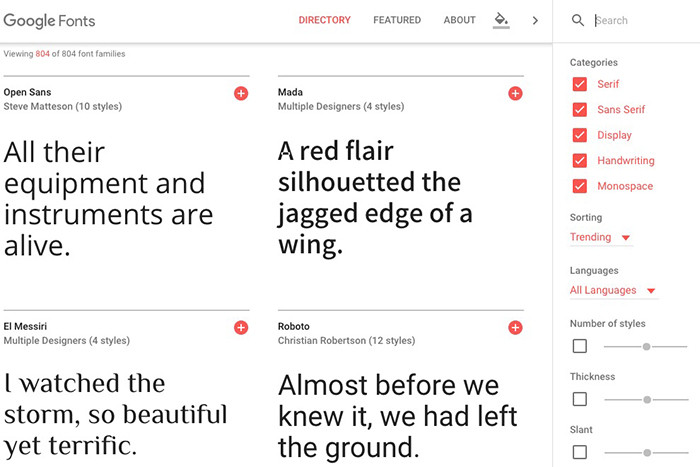Add Roboto font using plus icon

(515, 327)
